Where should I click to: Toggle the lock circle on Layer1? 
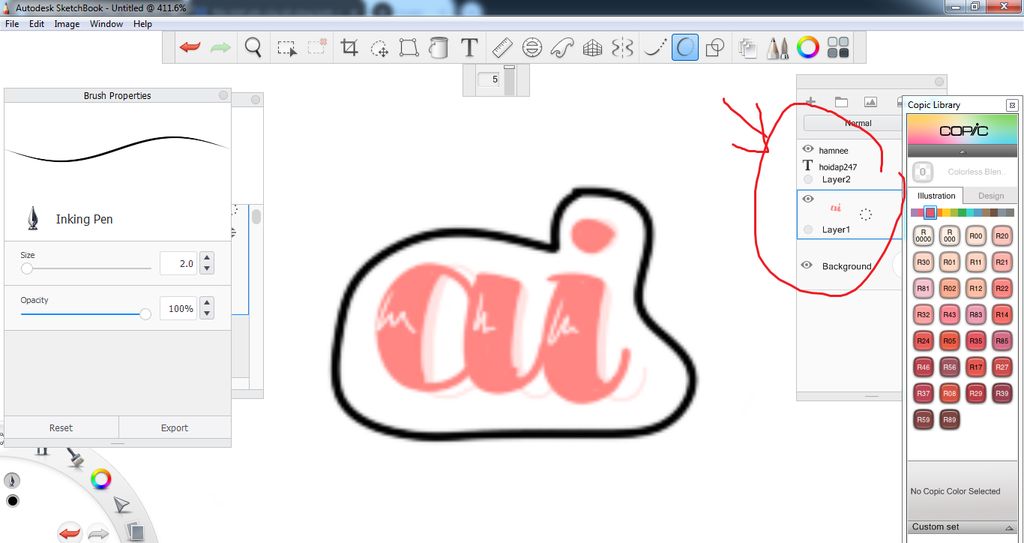[x=808, y=229]
